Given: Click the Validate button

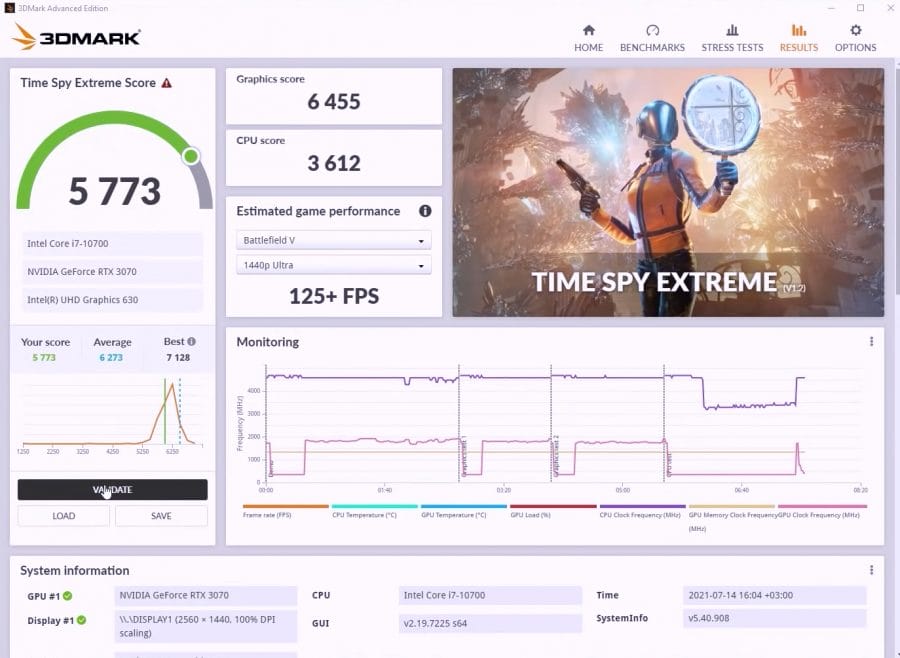Looking at the screenshot, I should click(x=112, y=490).
